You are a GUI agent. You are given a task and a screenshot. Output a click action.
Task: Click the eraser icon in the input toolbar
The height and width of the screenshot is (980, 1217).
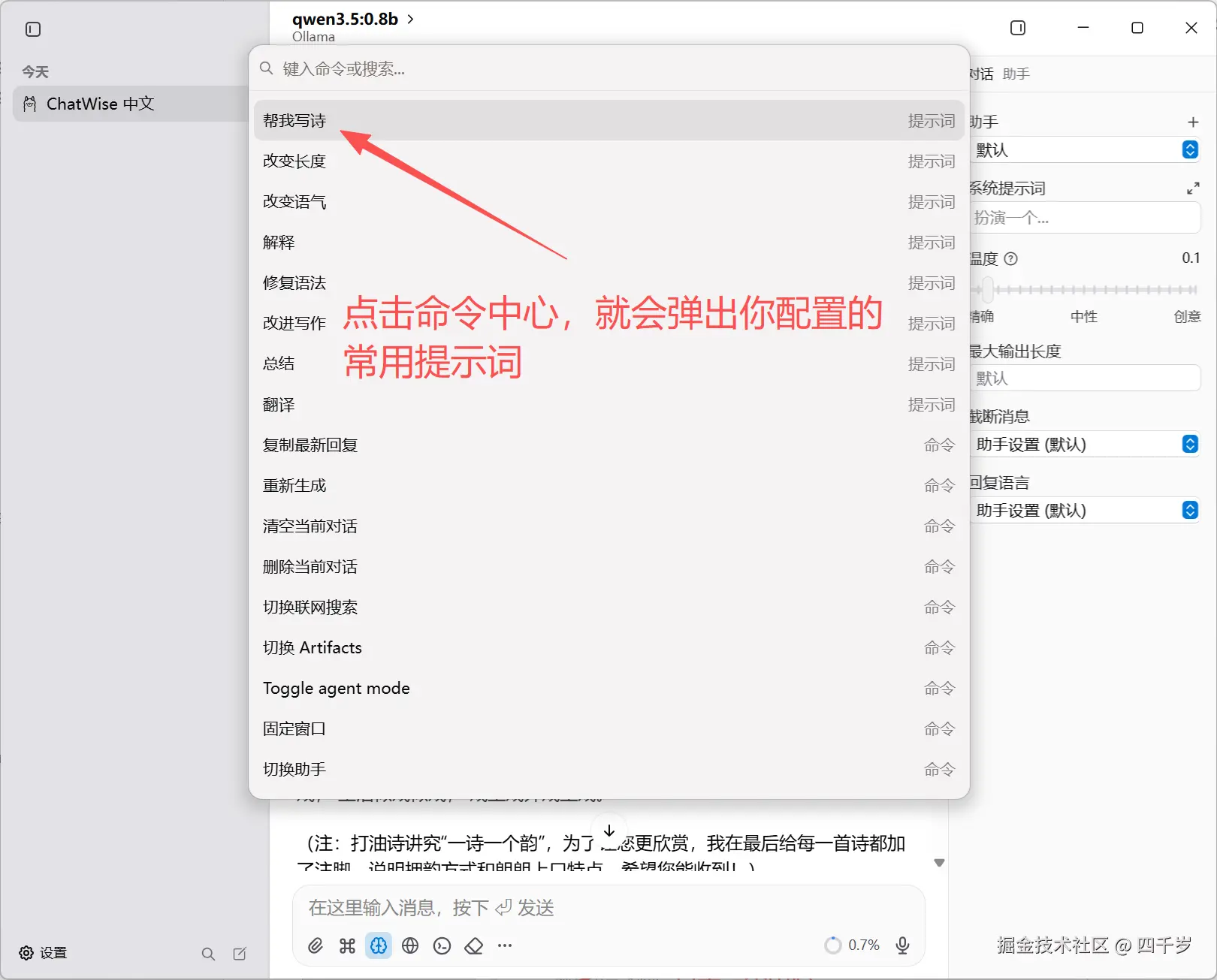coord(473,945)
